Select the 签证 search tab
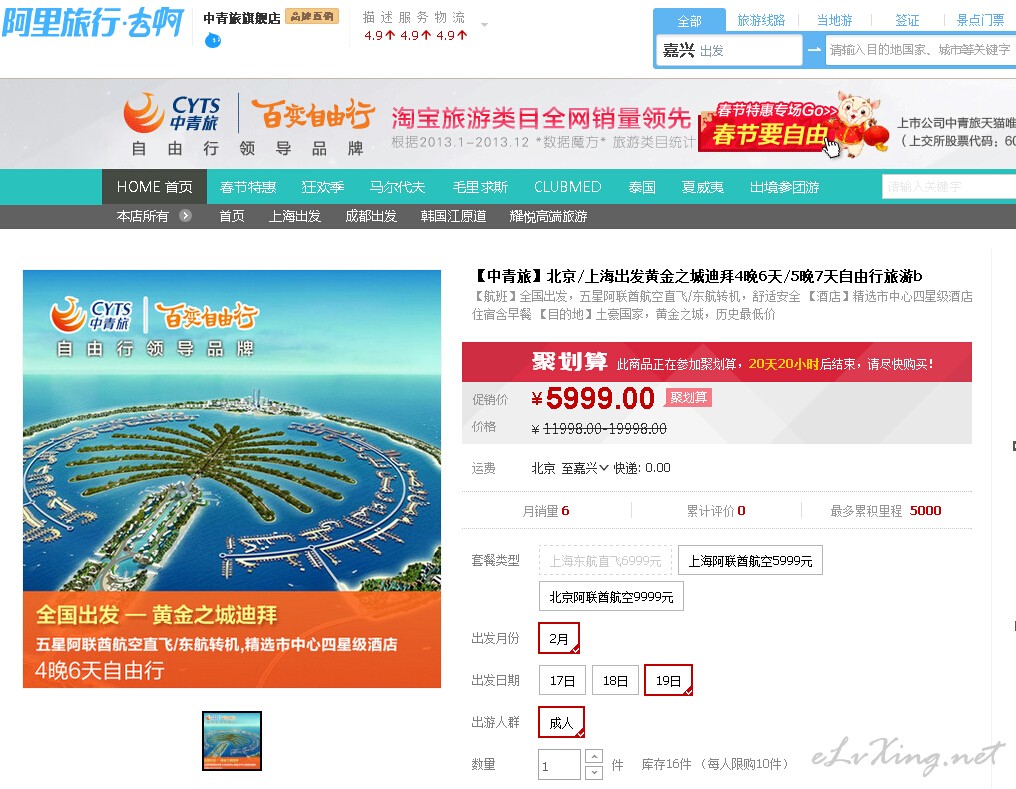The image size is (1016, 789). (907, 21)
